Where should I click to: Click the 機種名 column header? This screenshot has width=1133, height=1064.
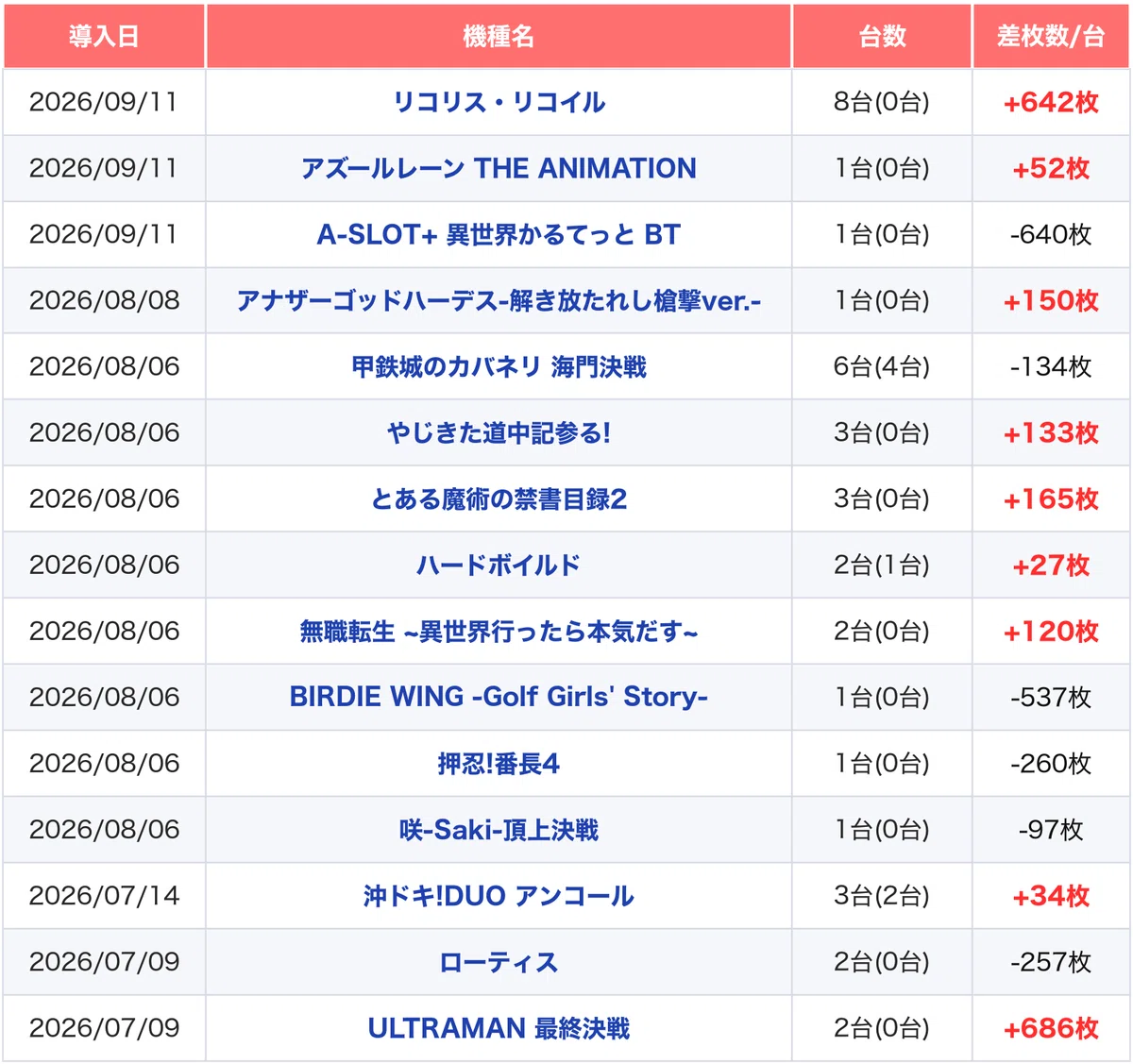tap(499, 36)
